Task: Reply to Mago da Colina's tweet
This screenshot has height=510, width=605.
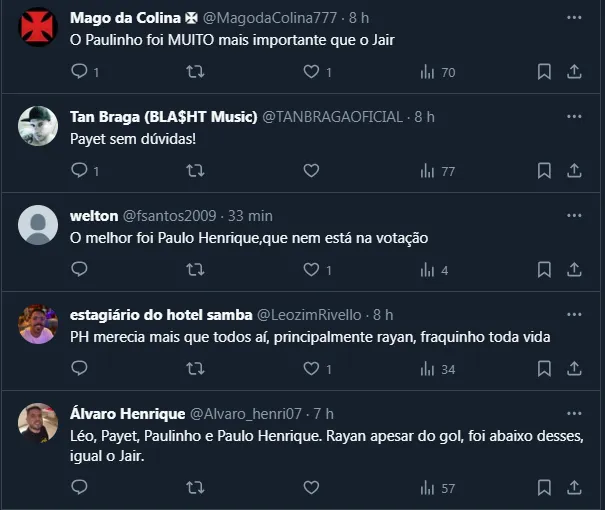Action: point(80,72)
